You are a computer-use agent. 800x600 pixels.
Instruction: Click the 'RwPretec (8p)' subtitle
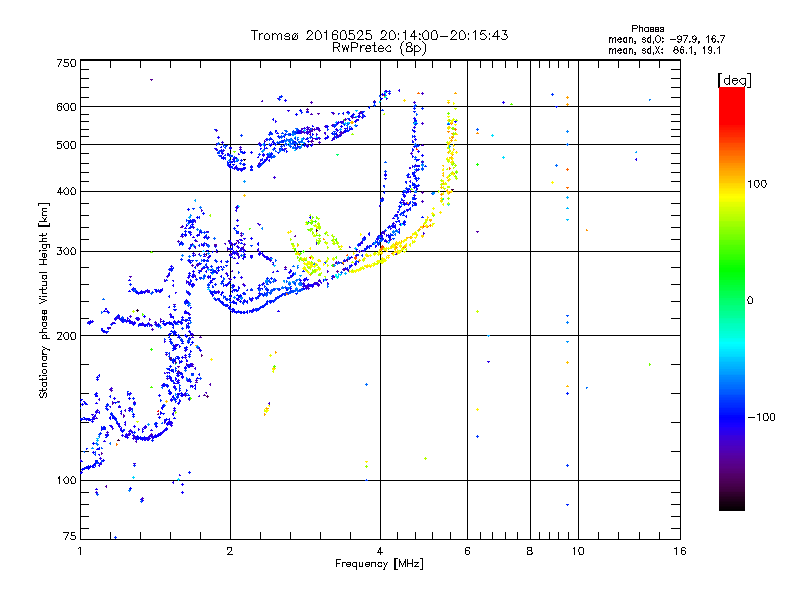click(x=379, y=48)
